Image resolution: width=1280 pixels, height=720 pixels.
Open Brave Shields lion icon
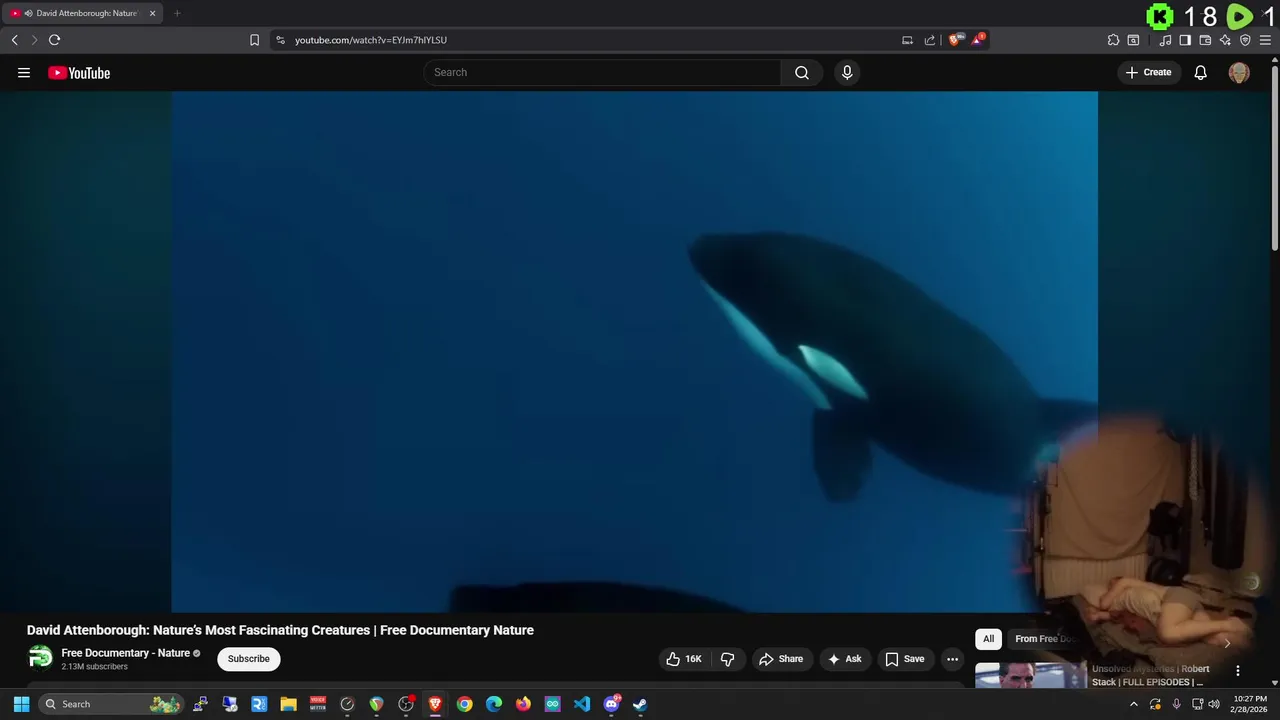[x=955, y=40]
